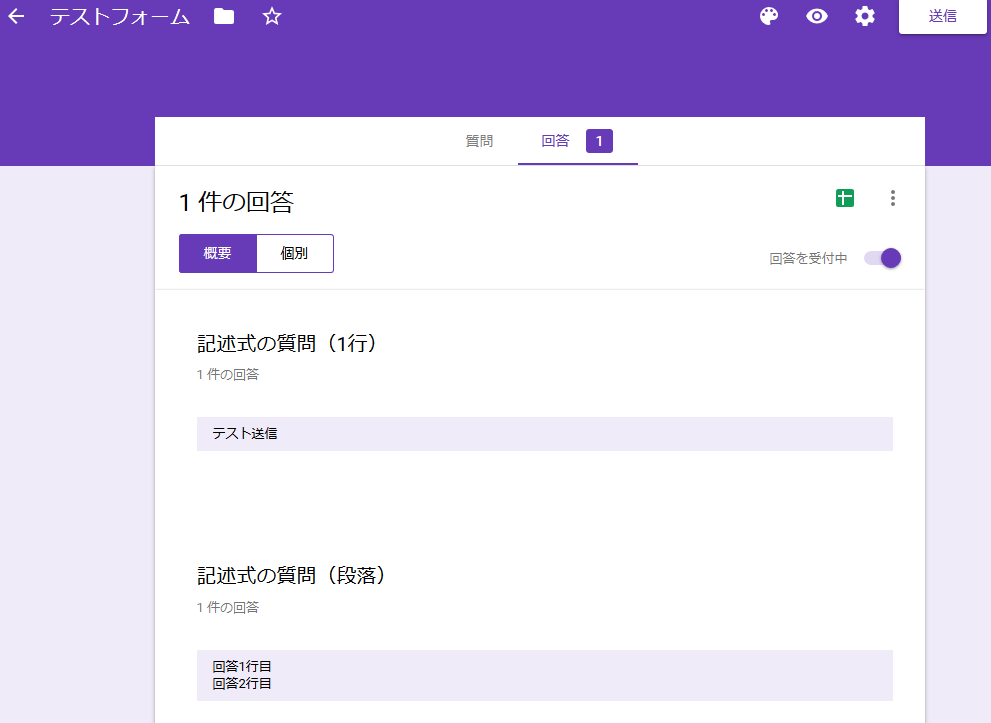
Task: Star the テストフォーム form
Action: (271, 17)
